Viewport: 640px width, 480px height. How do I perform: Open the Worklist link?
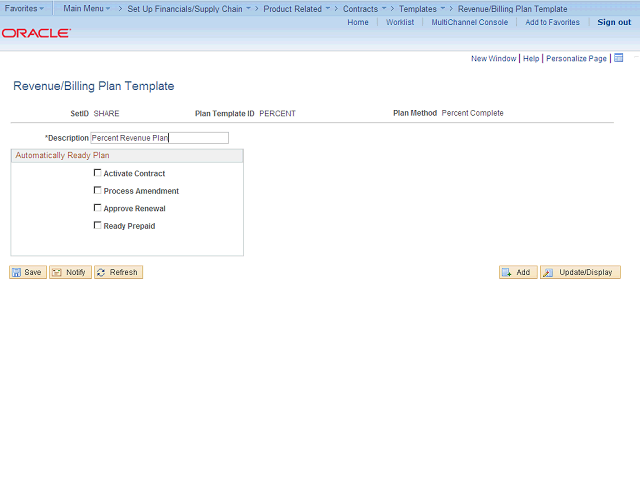(x=400, y=22)
